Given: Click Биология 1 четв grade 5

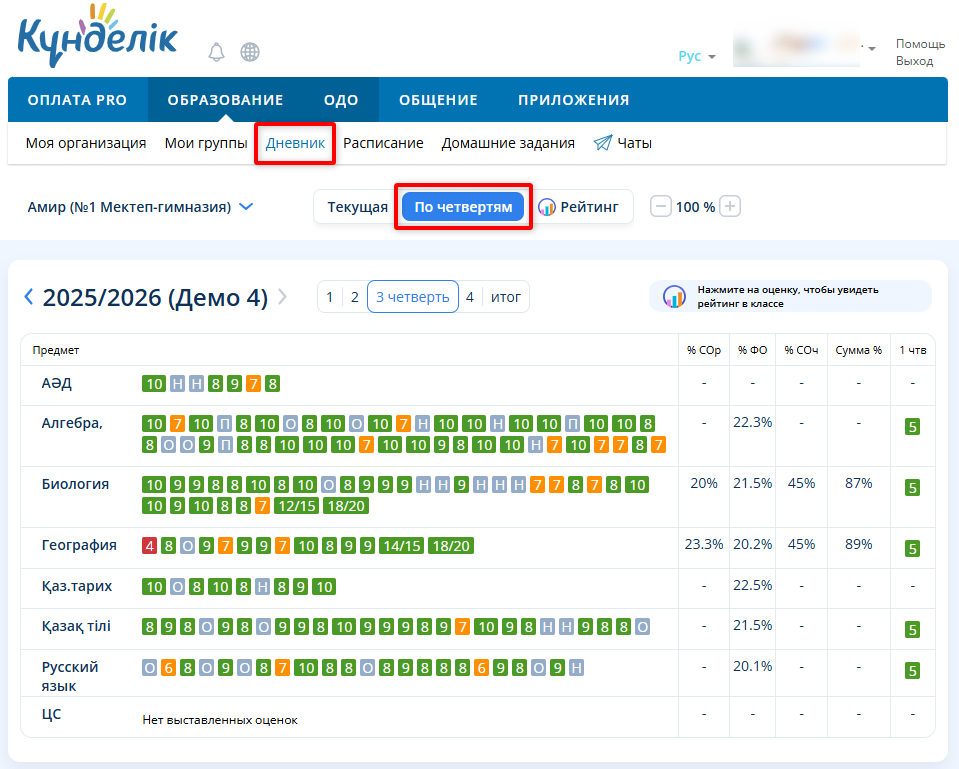Looking at the screenshot, I should click(912, 488).
